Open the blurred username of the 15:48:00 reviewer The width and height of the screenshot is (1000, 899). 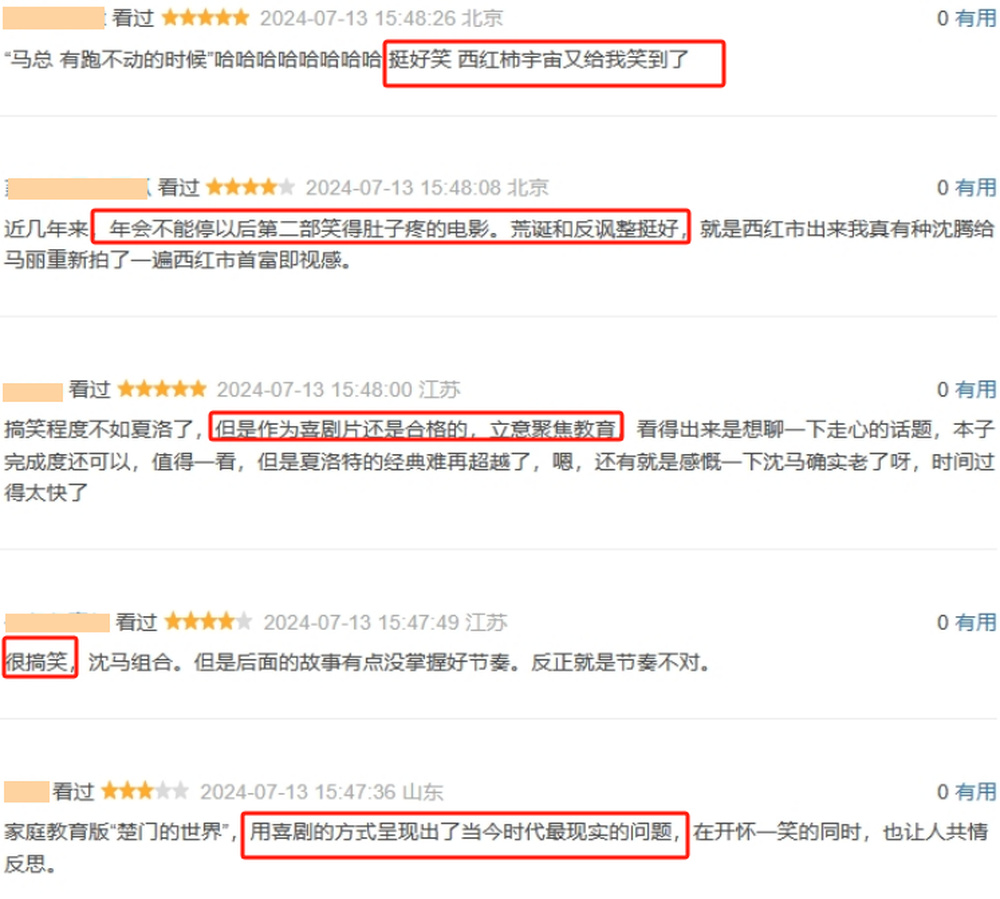pos(33,391)
